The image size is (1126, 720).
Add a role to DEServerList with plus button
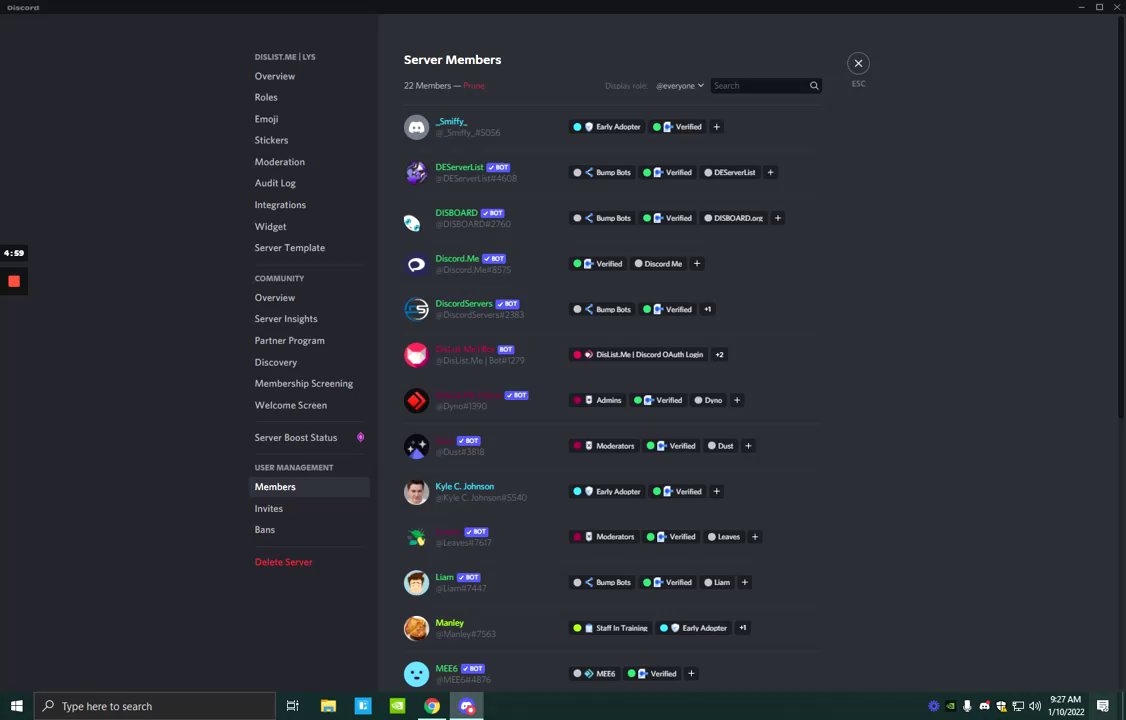(x=771, y=172)
